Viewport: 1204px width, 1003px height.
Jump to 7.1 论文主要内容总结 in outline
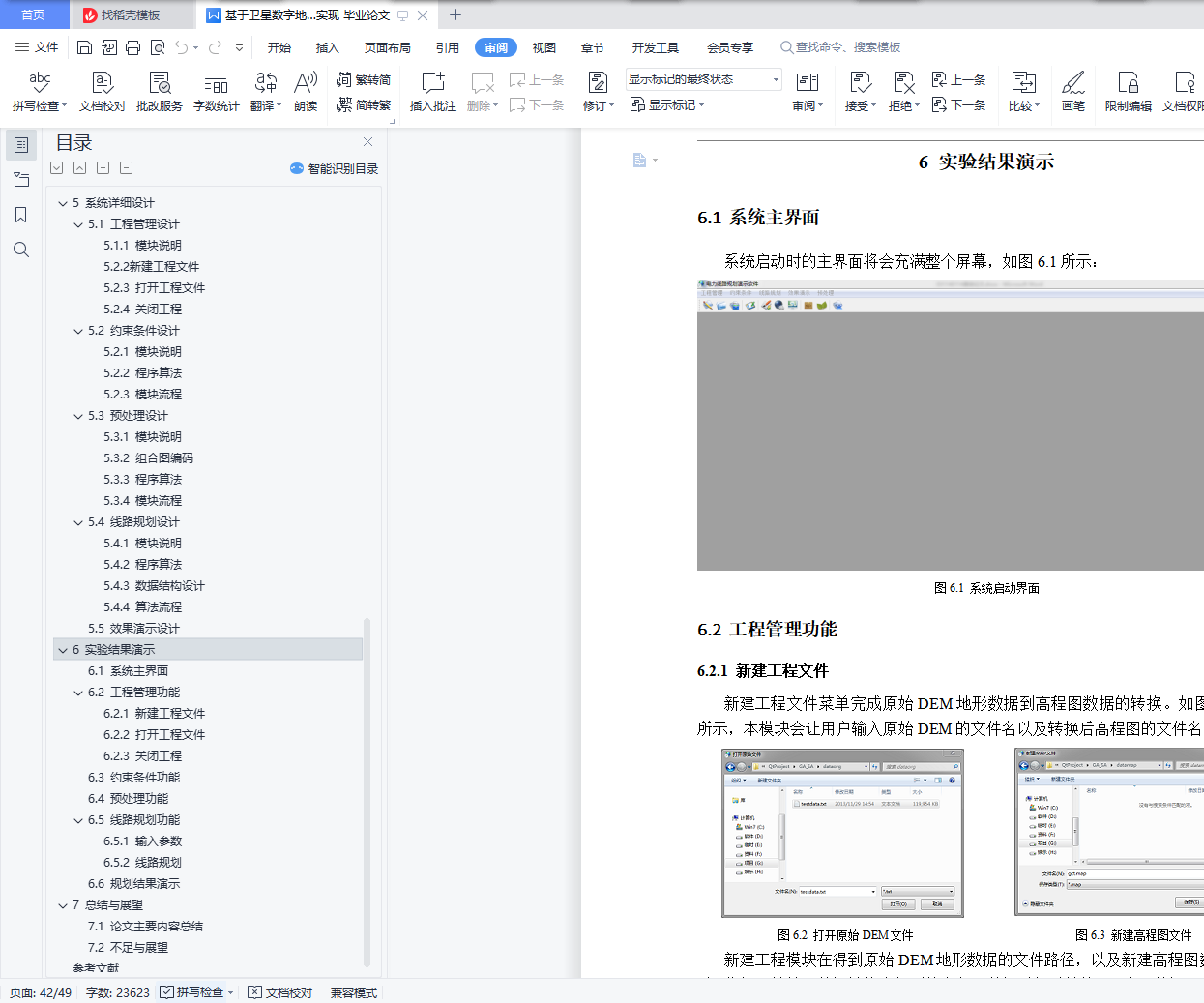click(145, 927)
